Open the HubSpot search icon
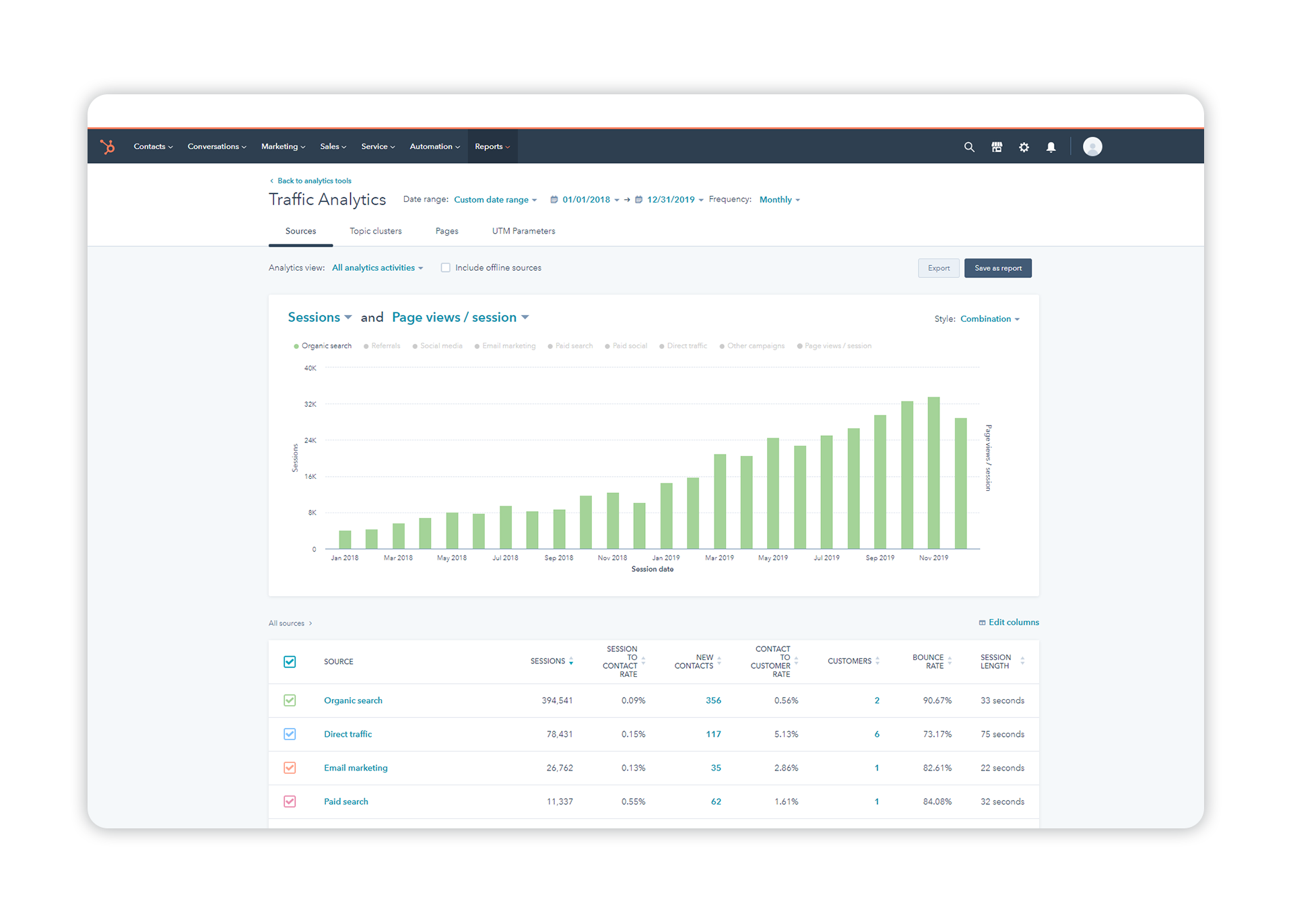The width and height of the screenshot is (1293, 924). click(969, 147)
